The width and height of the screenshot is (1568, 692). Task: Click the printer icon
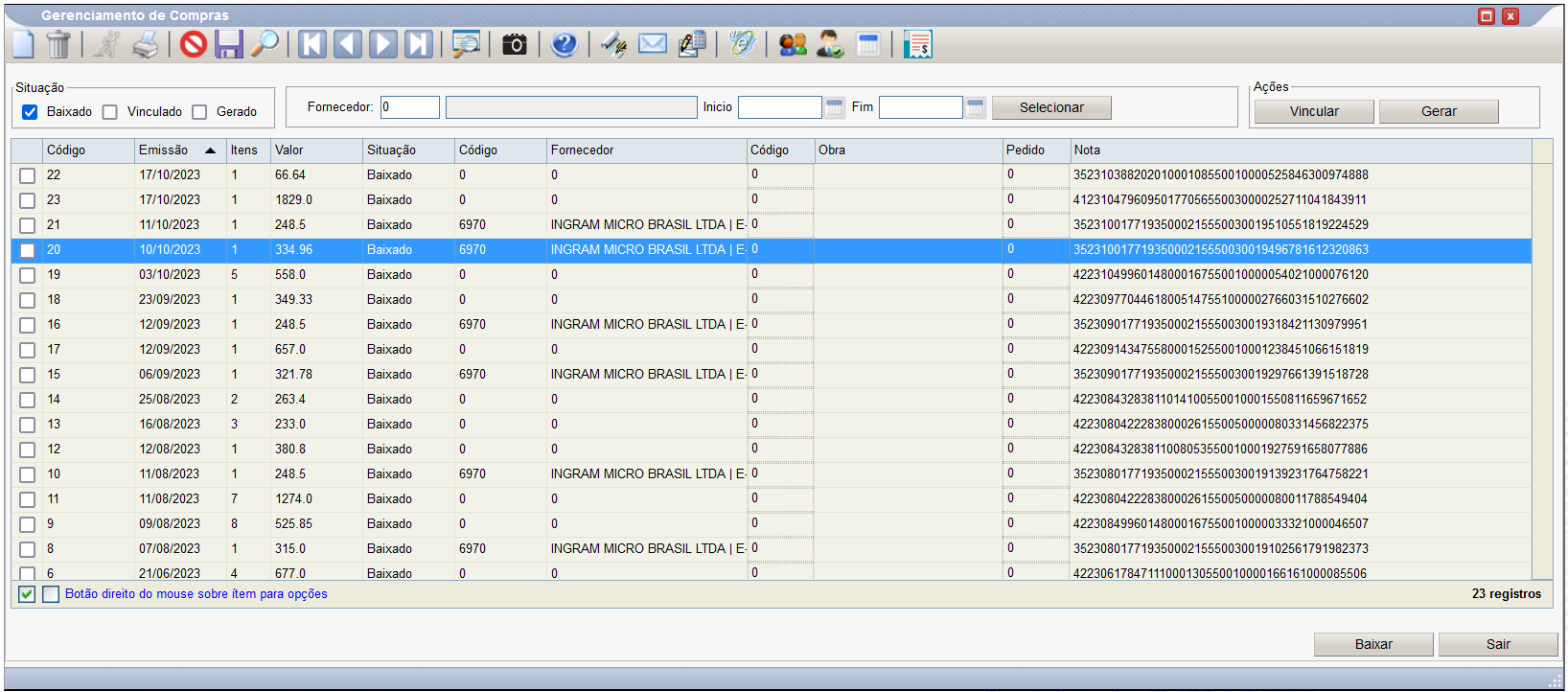click(x=145, y=44)
